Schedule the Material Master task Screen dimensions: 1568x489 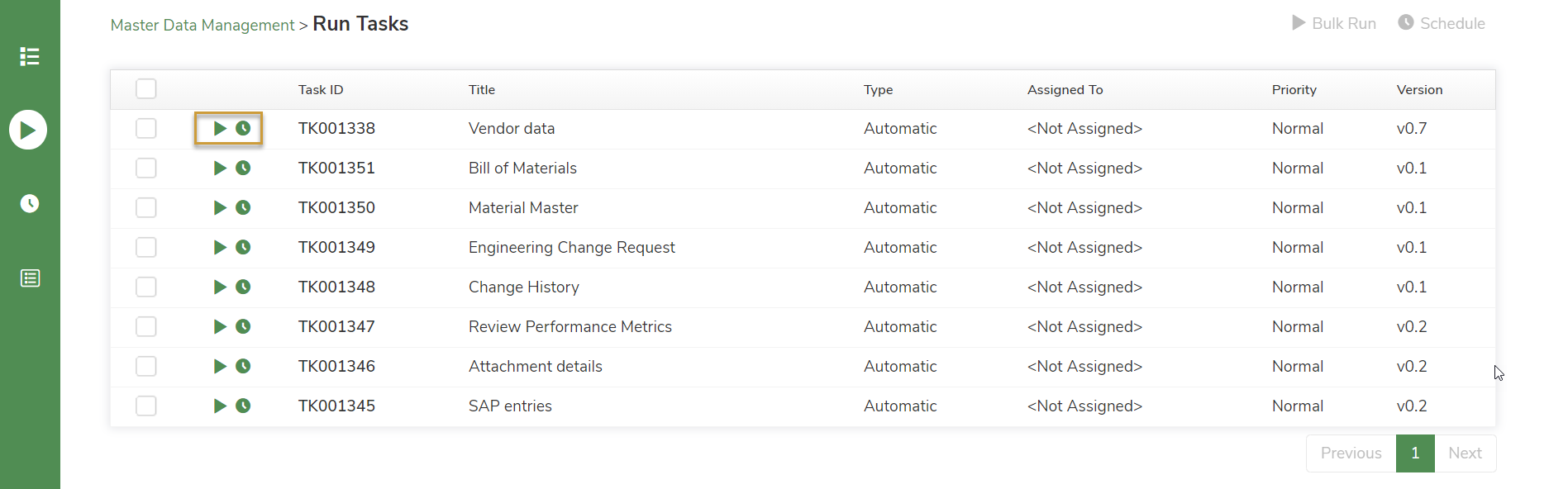[x=243, y=207]
